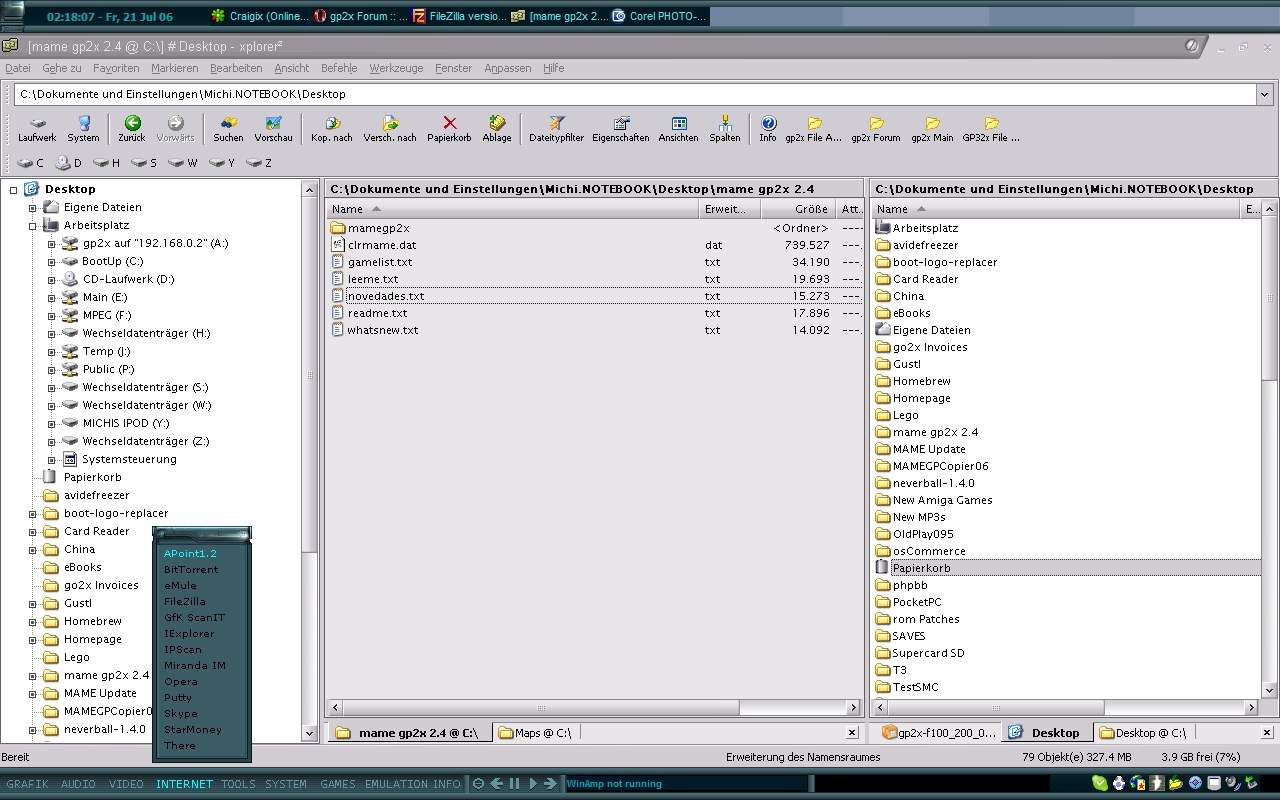Click the address path input field
This screenshot has height=800, width=1280.
tap(636, 94)
